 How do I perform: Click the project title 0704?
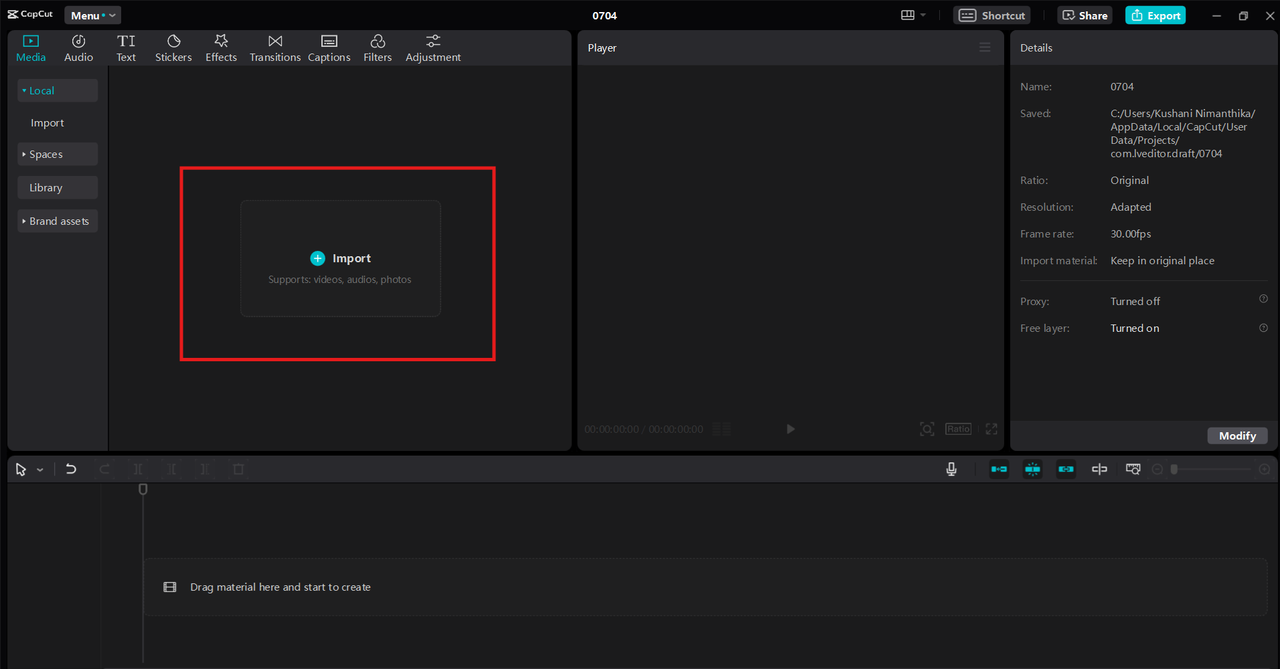pyautogui.click(x=605, y=15)
